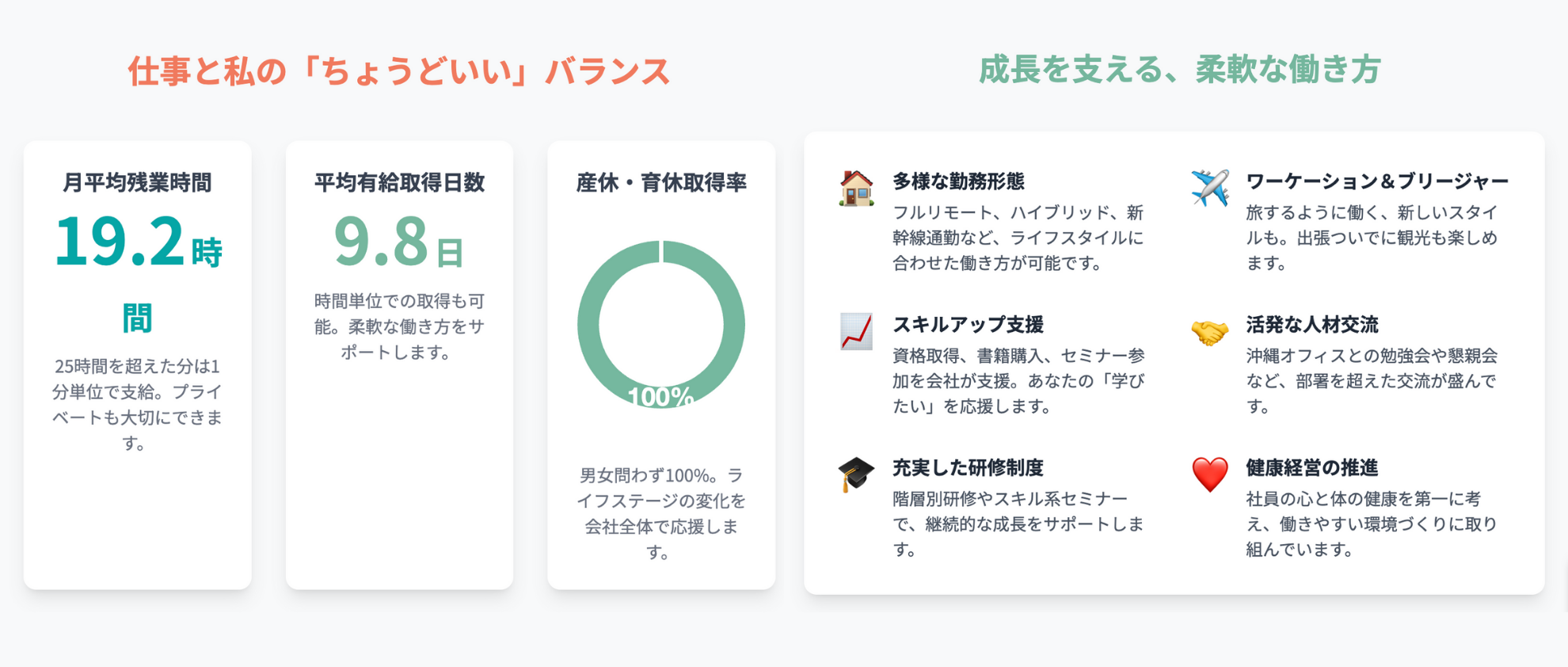Click the 多様な勤務形態 heading
The height and width of the screenshot is (667, 1568).
(958, 181)
